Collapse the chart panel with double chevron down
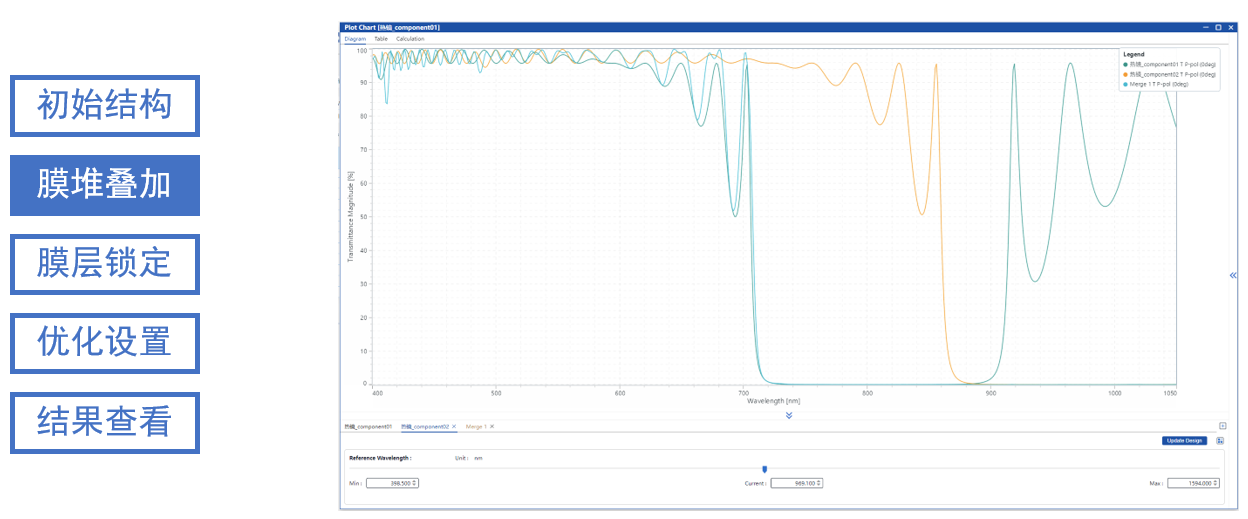 coord(789,415)
